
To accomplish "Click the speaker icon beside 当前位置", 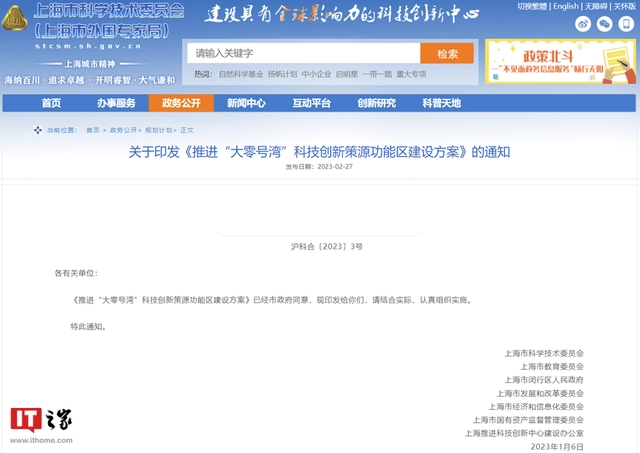I will (39, 130).
